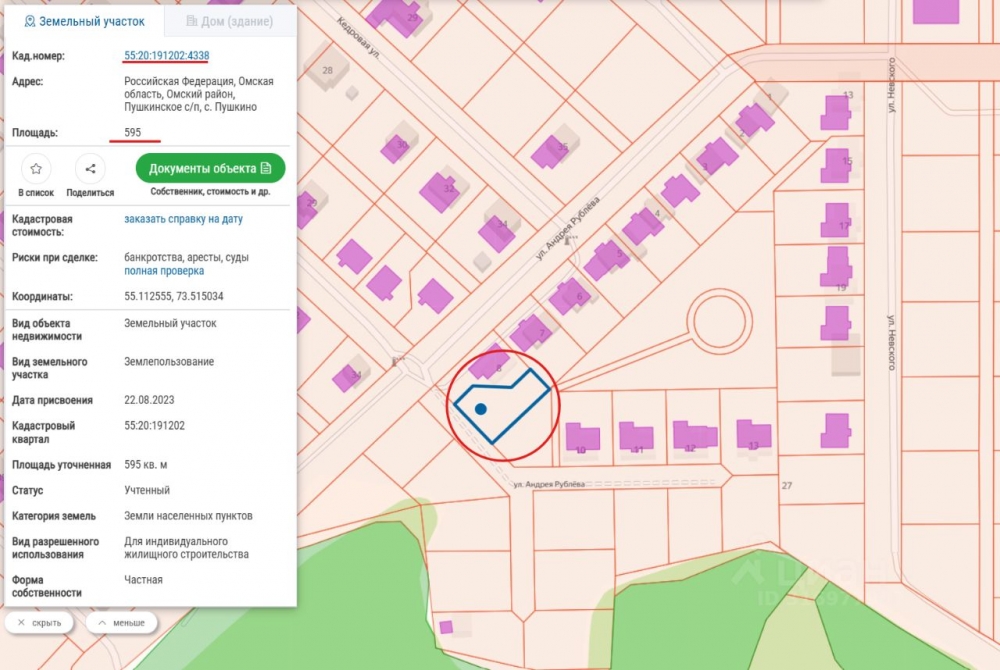This screenshot has width=1000, height=670.
Task: Click the Кедровая ул. street label
Action: click(358, 38)
